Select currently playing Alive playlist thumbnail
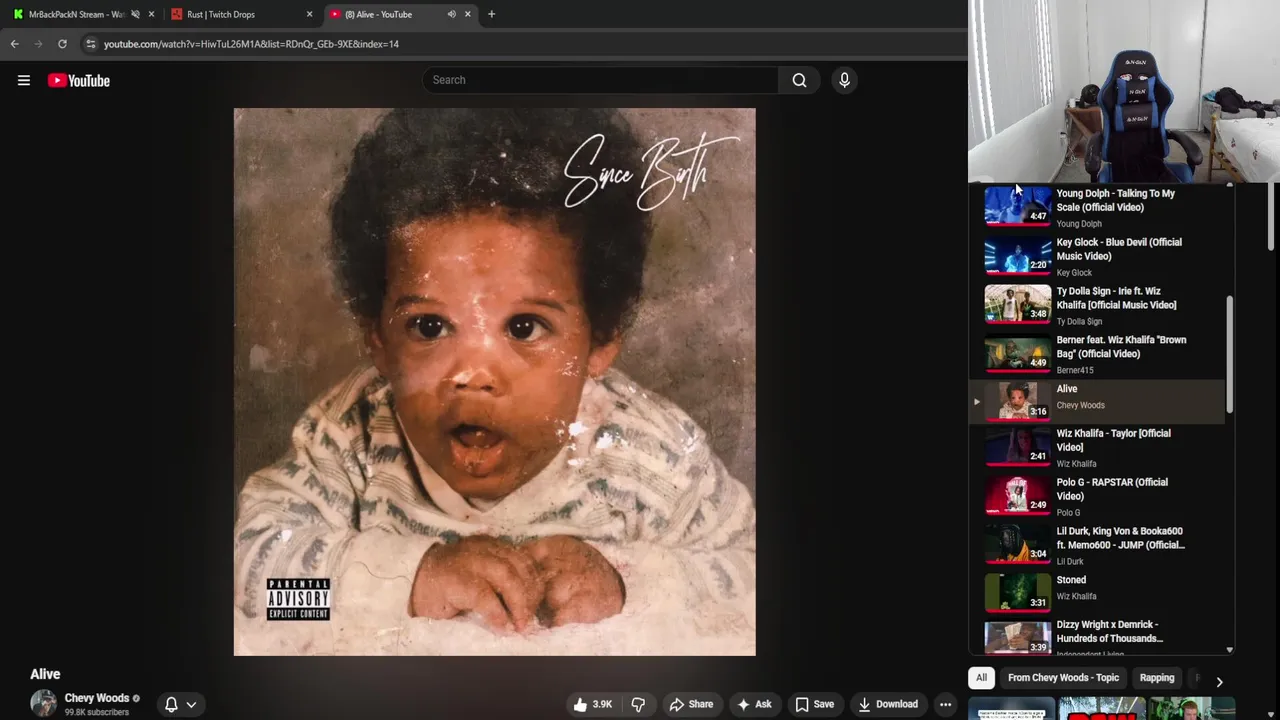The width and height of the screenshot is (1280, 720). coord(1017,401)
